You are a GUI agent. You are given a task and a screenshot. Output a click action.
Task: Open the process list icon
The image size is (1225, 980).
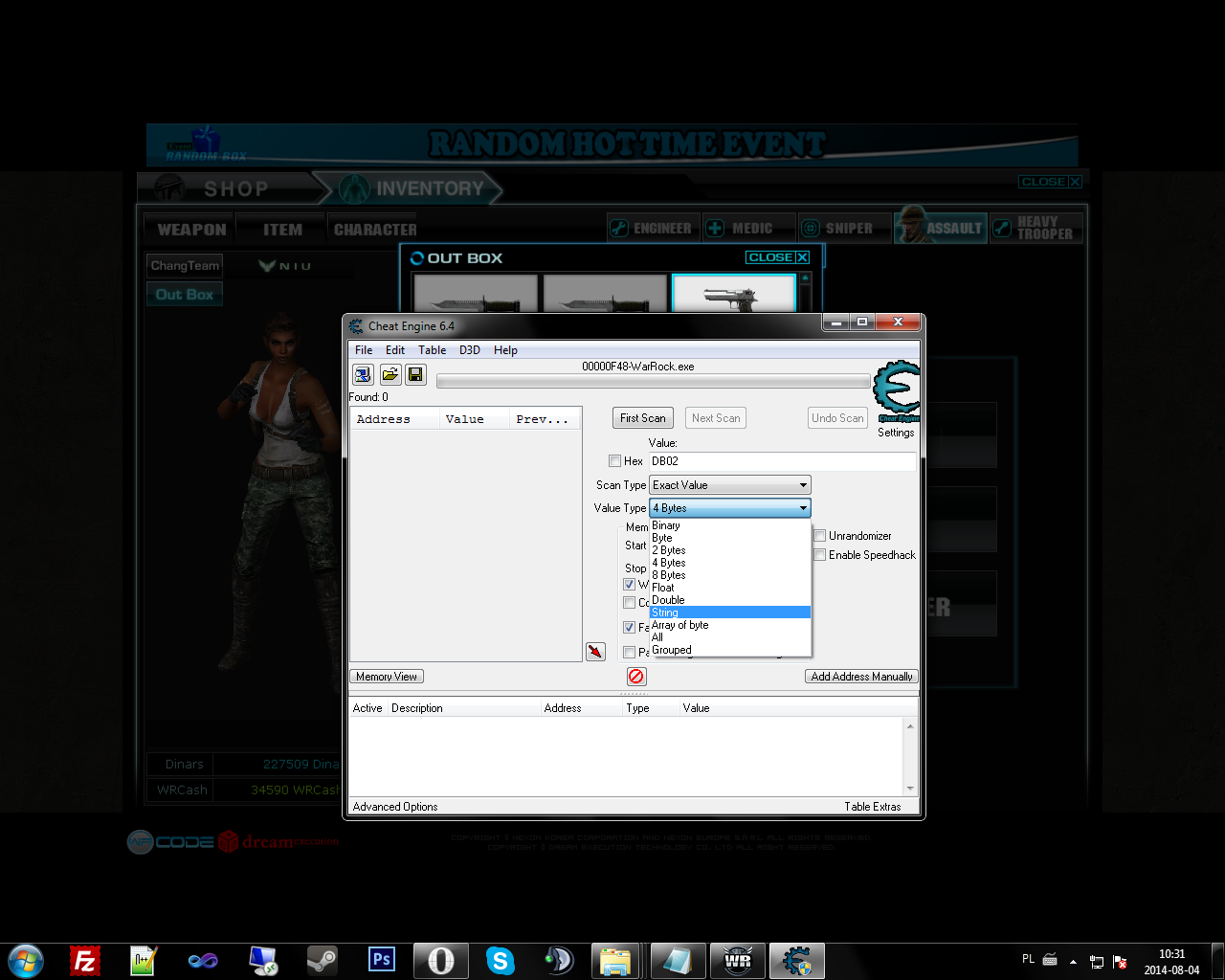click(x=363, y=374)
